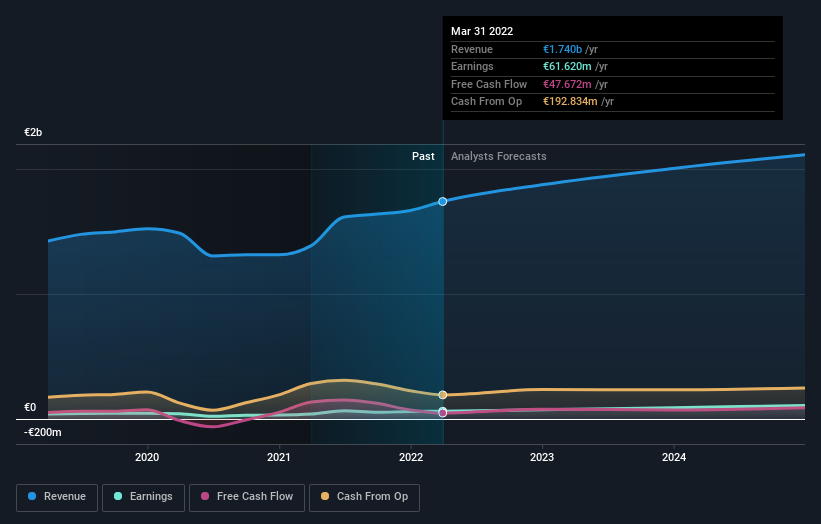Click the €2b y-axis label

(x=33, y=132)
